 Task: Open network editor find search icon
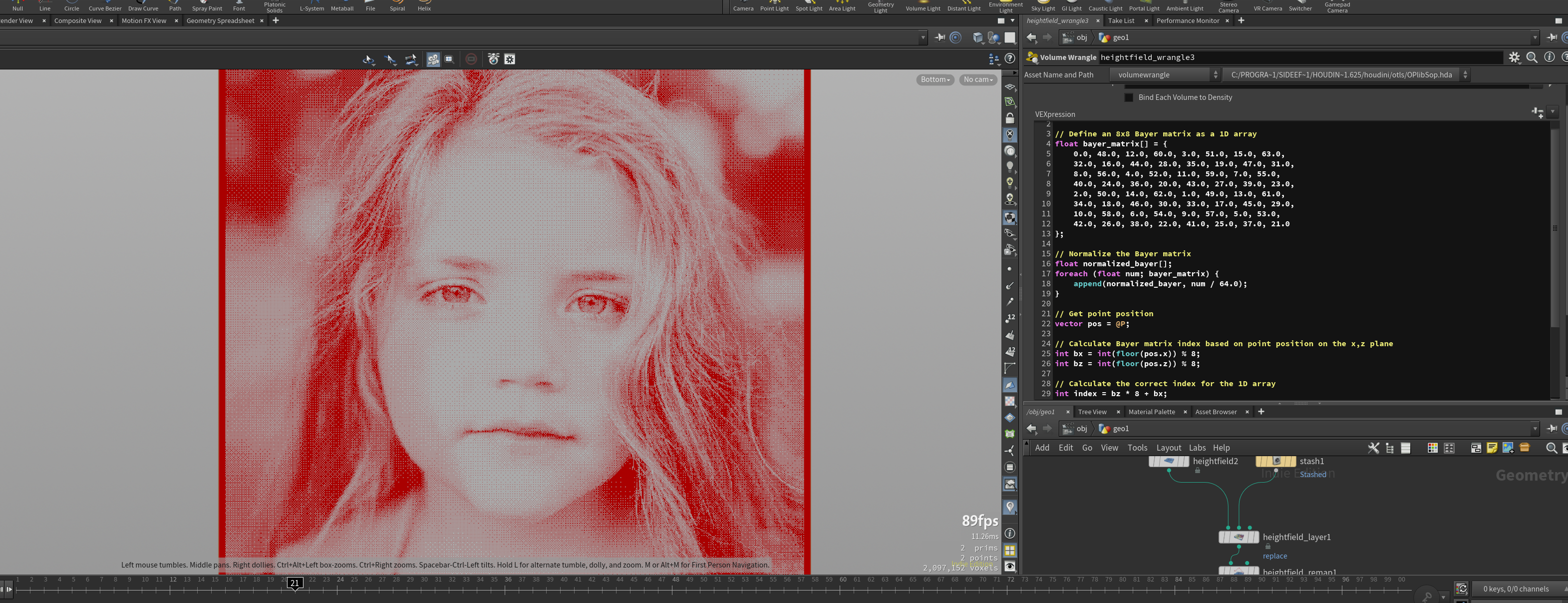click(x=1551, y=448)
